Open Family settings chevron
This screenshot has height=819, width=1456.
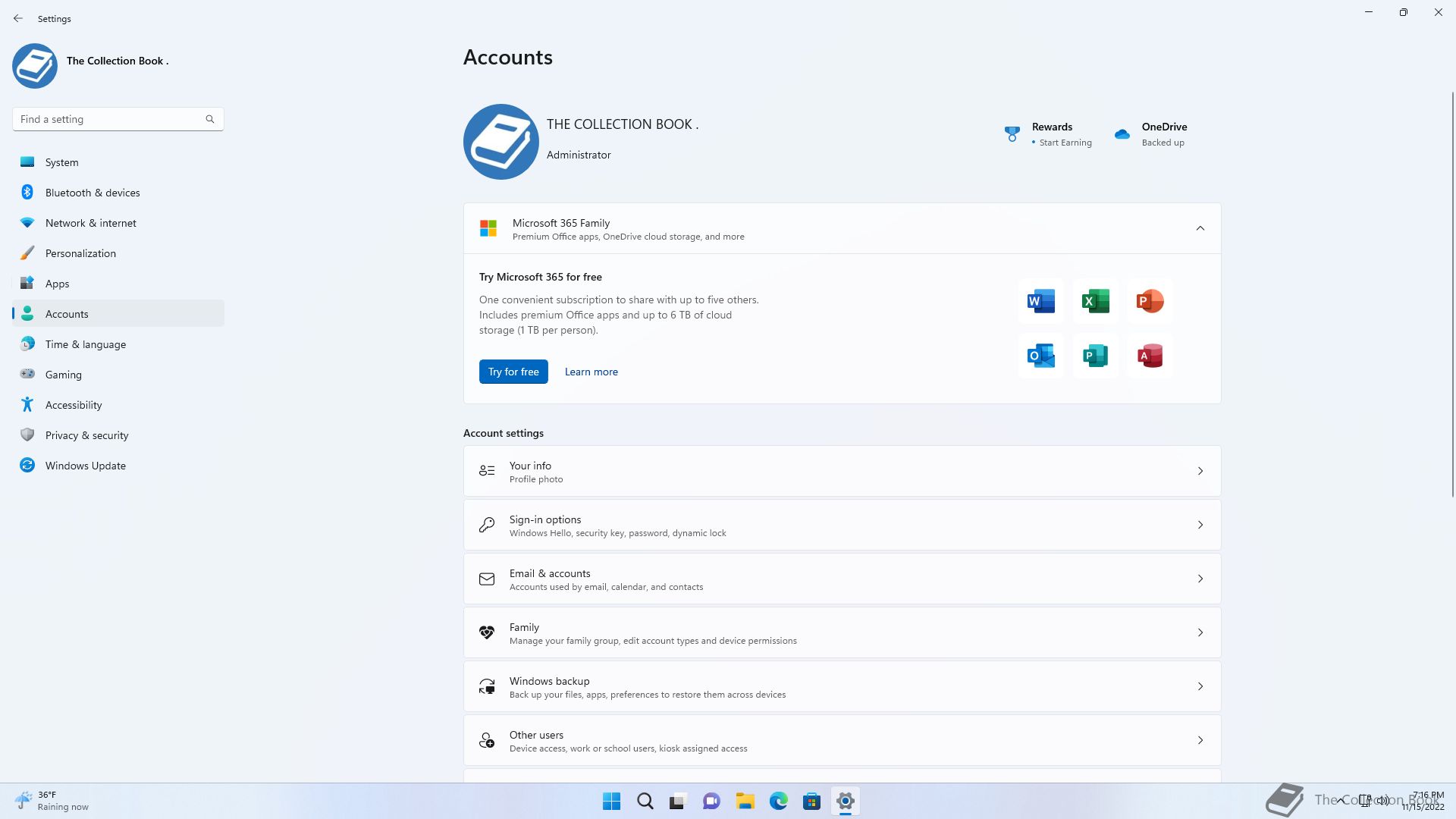point(1200,632)
